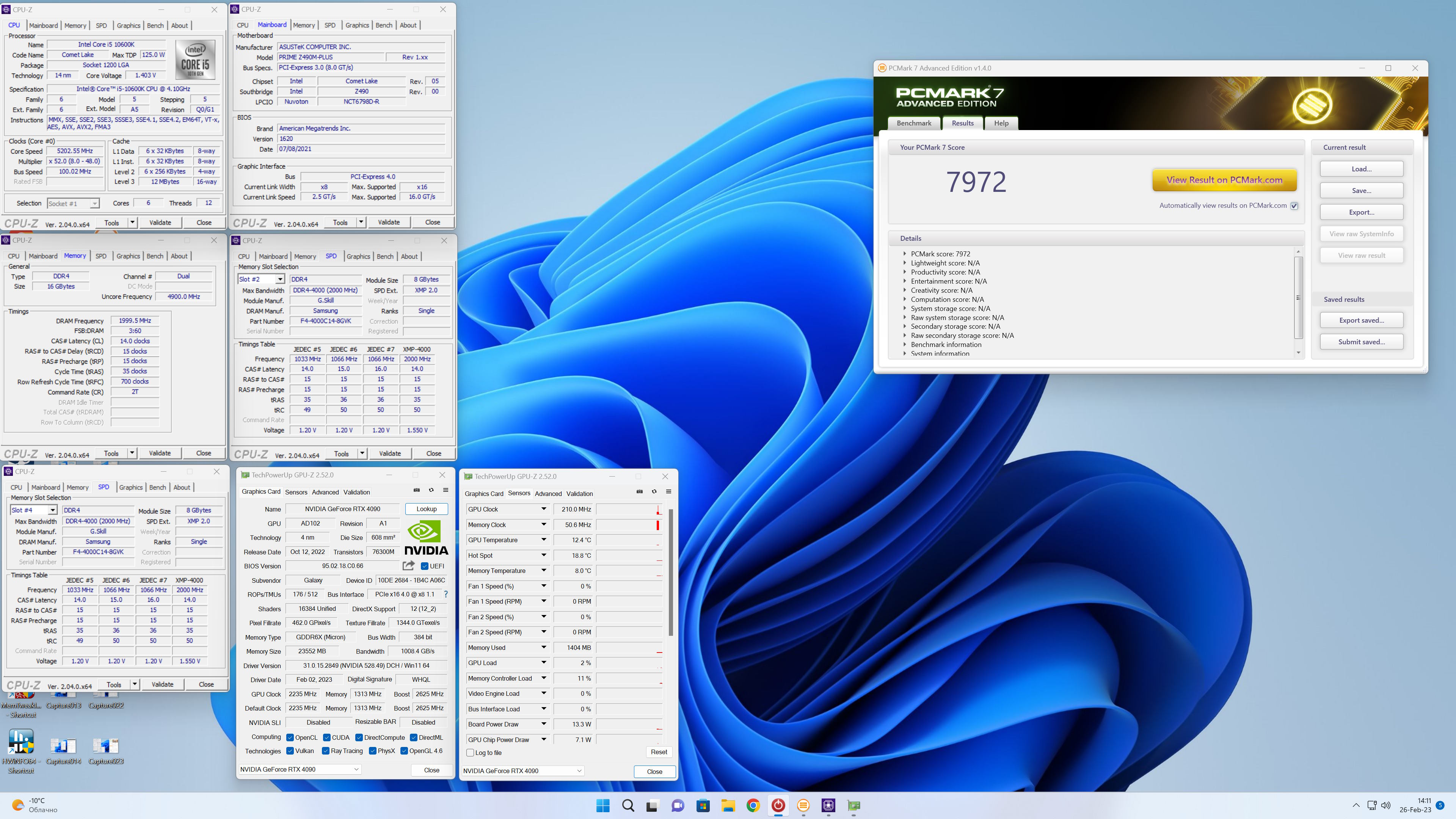Open the MemTweakIt shortcut on desktop
The width and height of the screenshot is (1456, 819).
point(22,705)
